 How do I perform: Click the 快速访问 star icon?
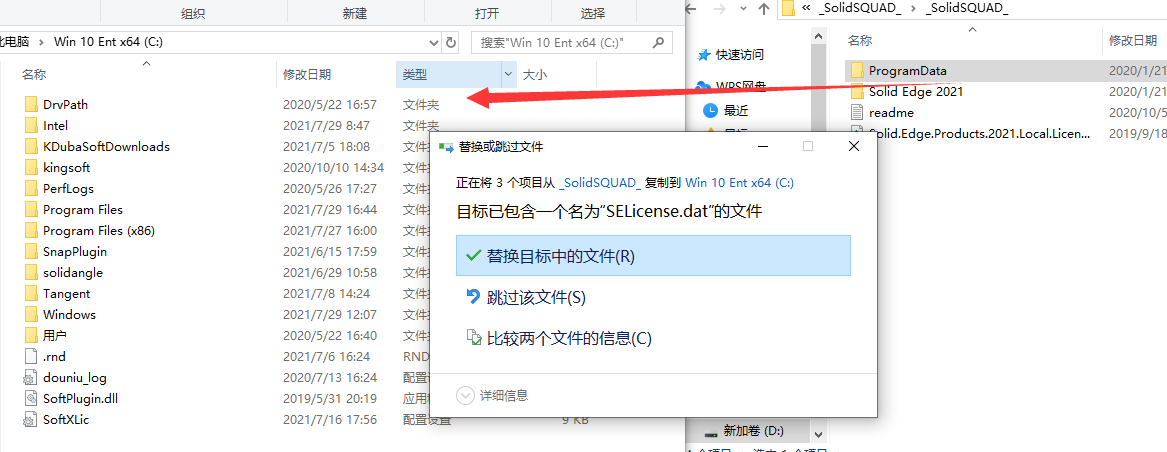[x=703, y=54]
